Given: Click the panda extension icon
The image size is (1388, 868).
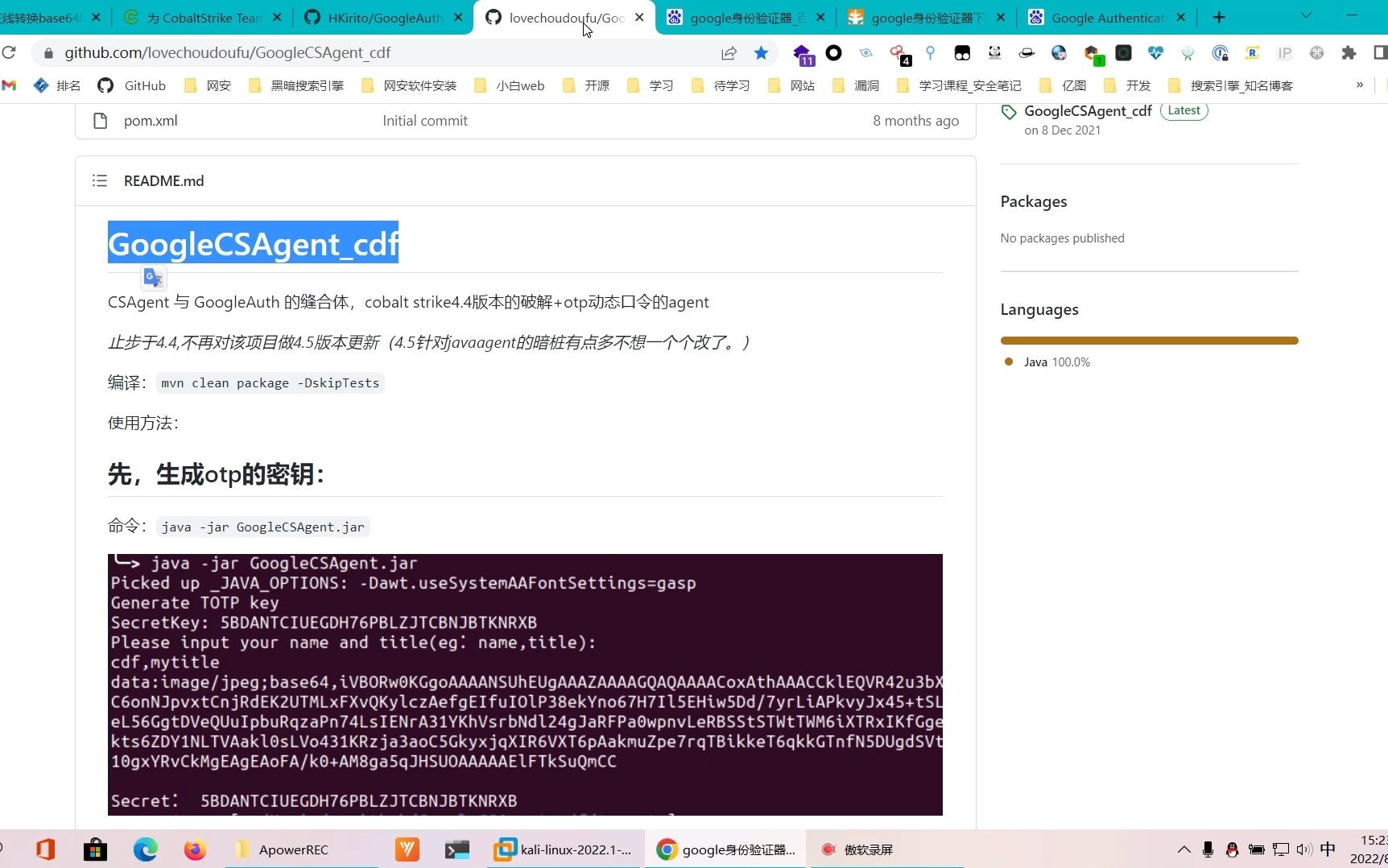Looking at the screenshot, I should (994, 53).
